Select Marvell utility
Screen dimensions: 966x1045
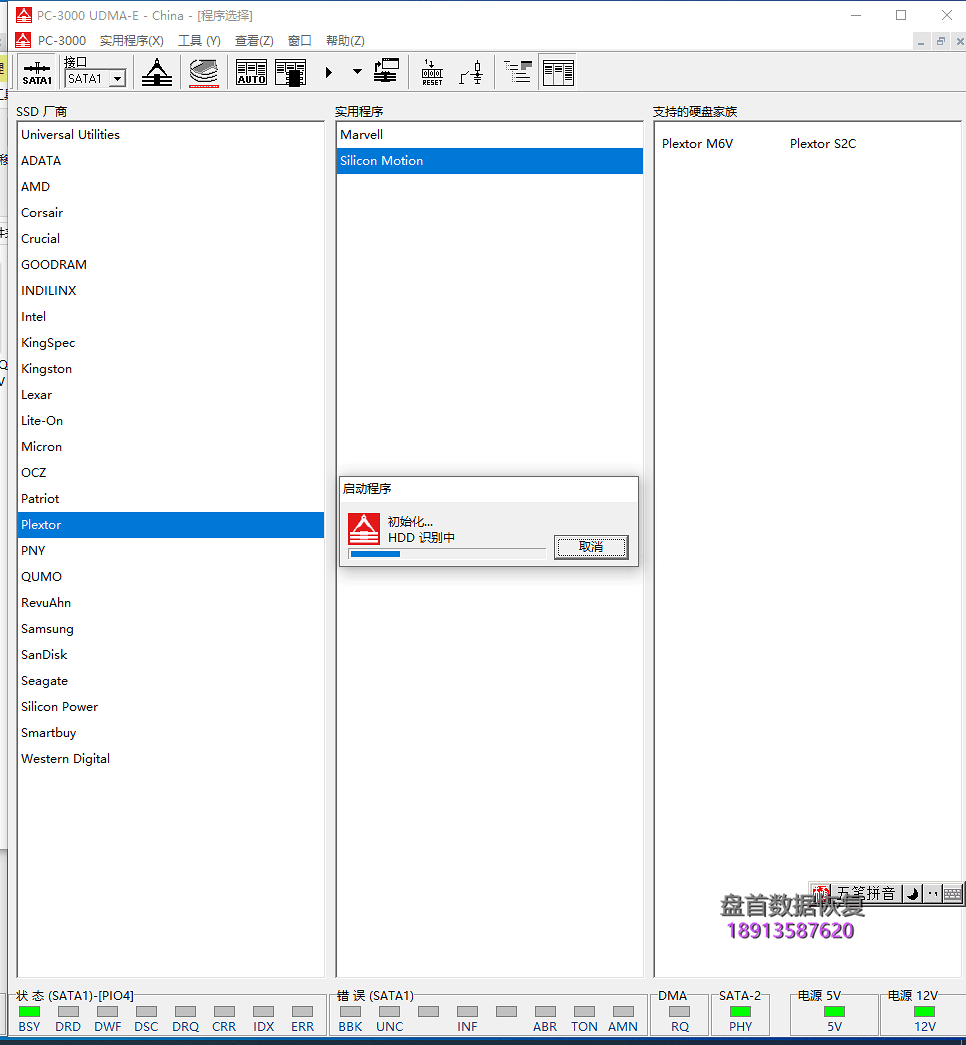coord(490,135)
